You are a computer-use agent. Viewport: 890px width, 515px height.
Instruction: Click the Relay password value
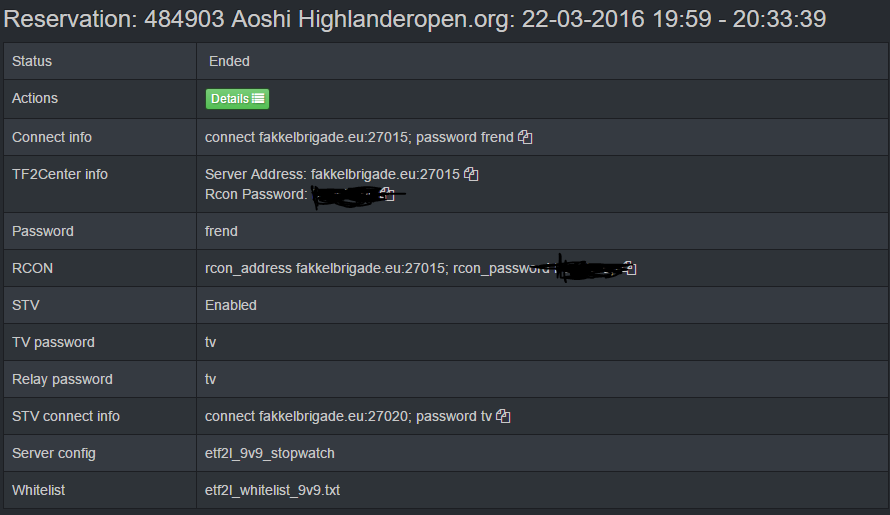[x=210, y=379]
